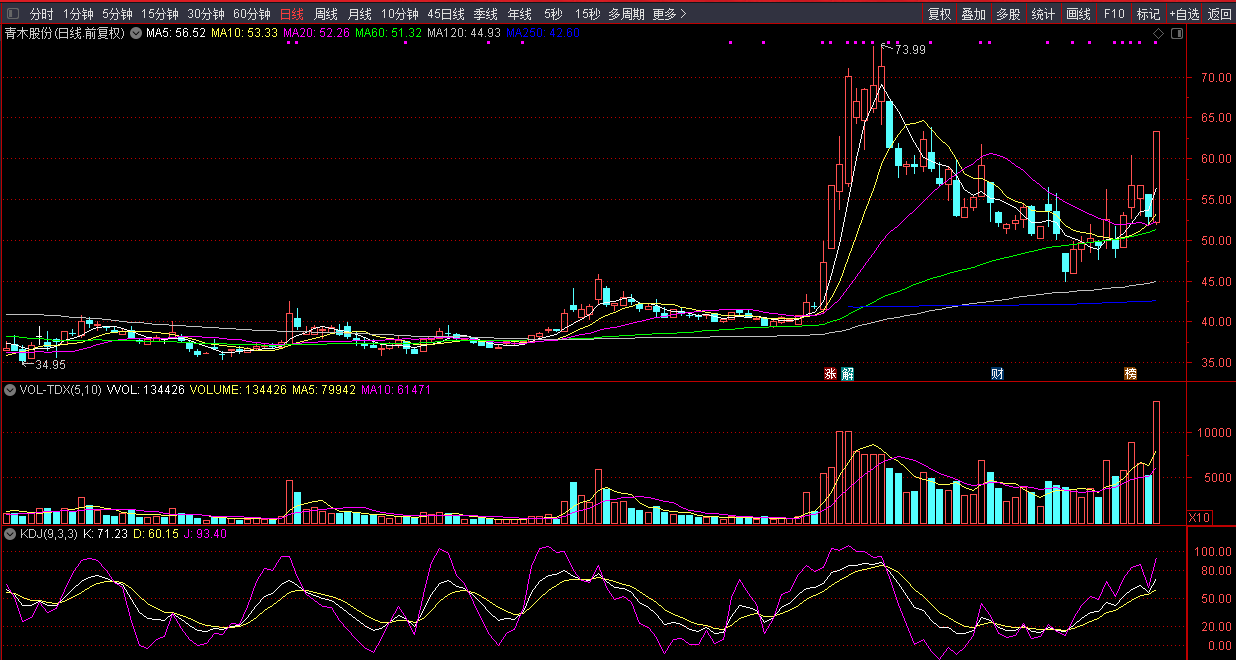Click the D: 60.15 value
Viewport: 1236px width, 660px height.
coord(157,534)
